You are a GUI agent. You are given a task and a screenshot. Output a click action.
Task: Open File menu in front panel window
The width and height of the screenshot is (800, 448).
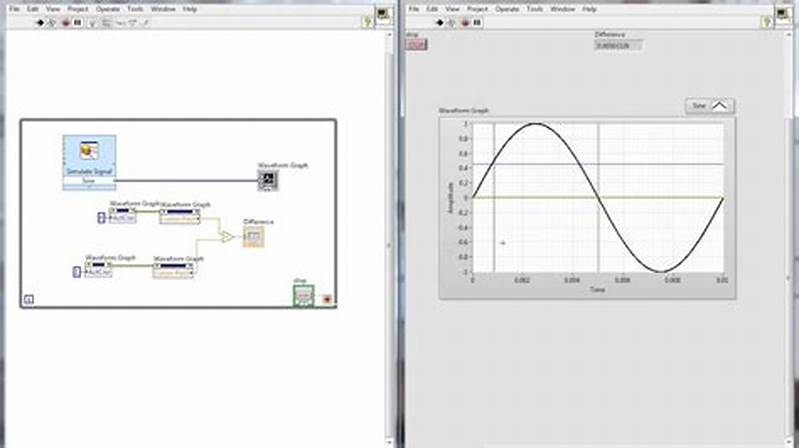point(414,9)
